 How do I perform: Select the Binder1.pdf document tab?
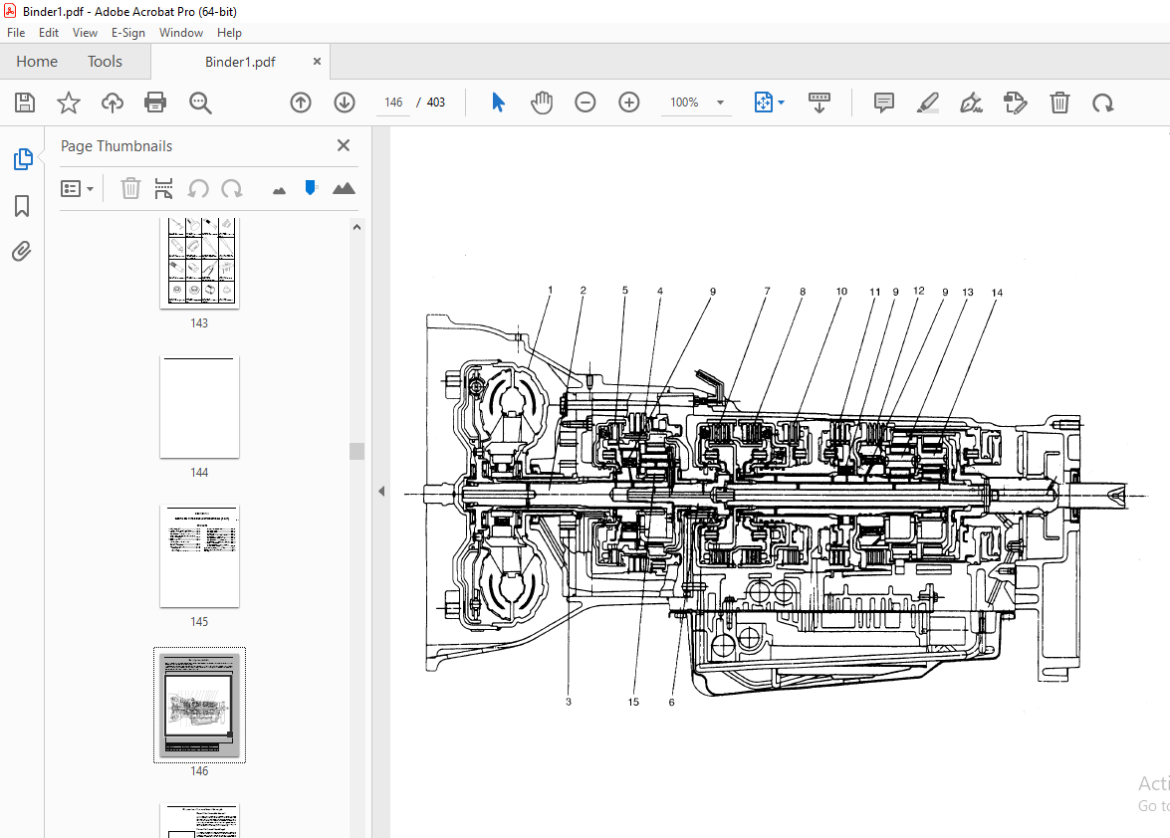(240, 62)
